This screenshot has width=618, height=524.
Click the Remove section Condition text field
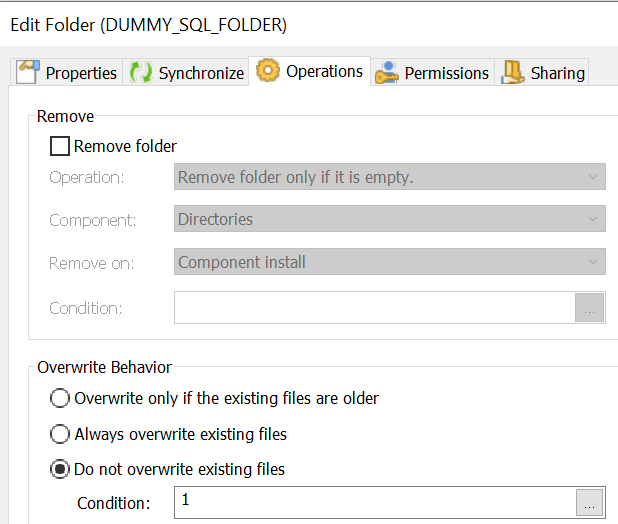[374, 308]
